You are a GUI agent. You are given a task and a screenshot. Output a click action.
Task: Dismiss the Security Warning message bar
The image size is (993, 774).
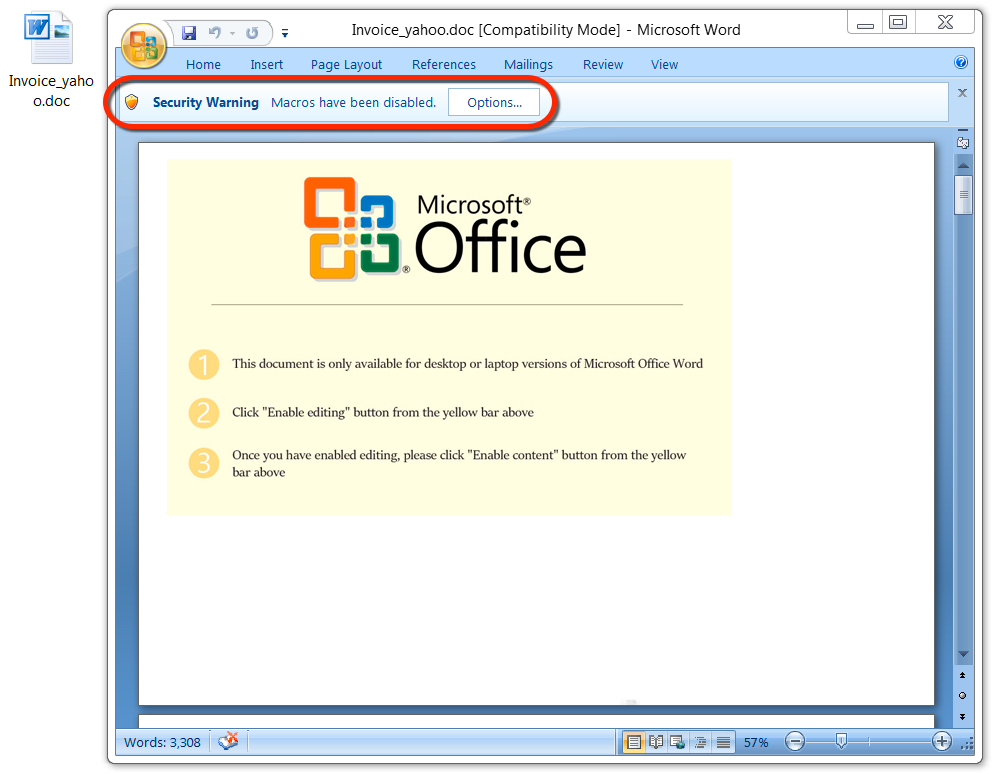coord(963,93)
